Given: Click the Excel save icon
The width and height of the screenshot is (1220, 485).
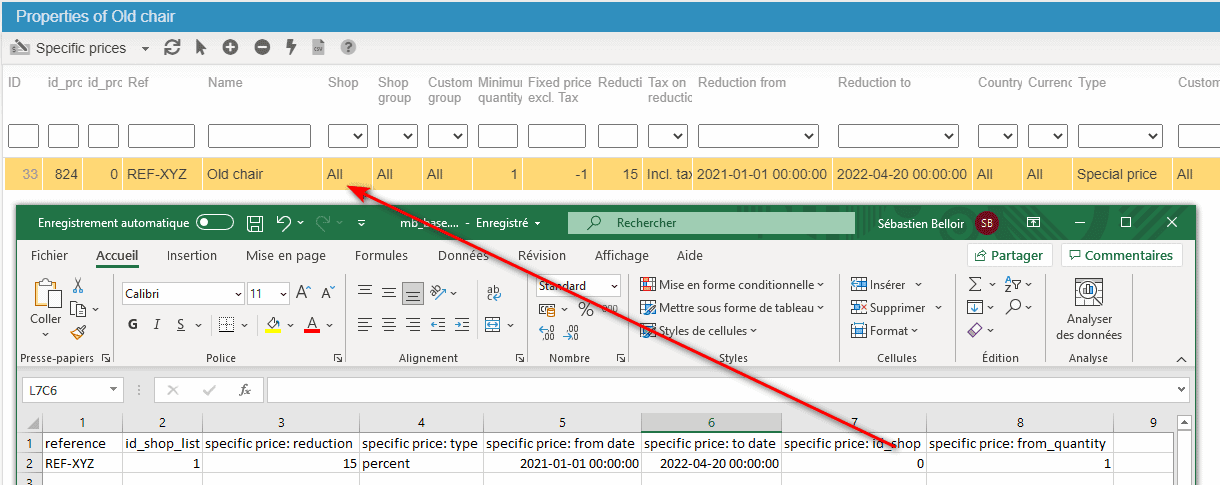Looking at the screenshot, I should point(255,223).
